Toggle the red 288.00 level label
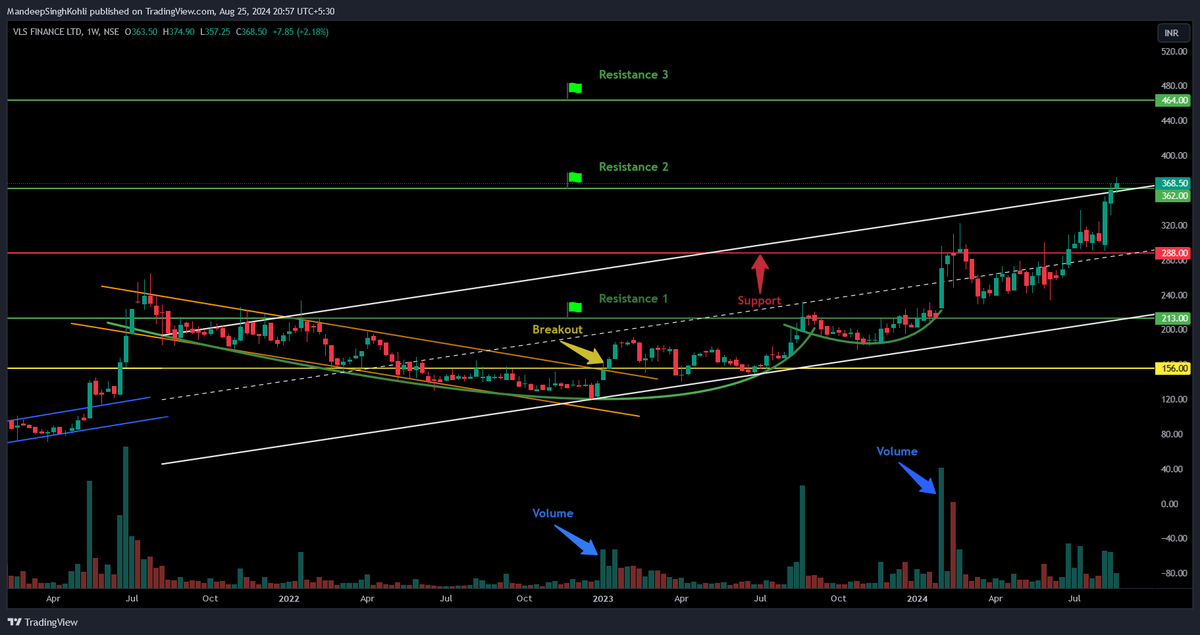The image size is (1200, 635). point(1171,254)
